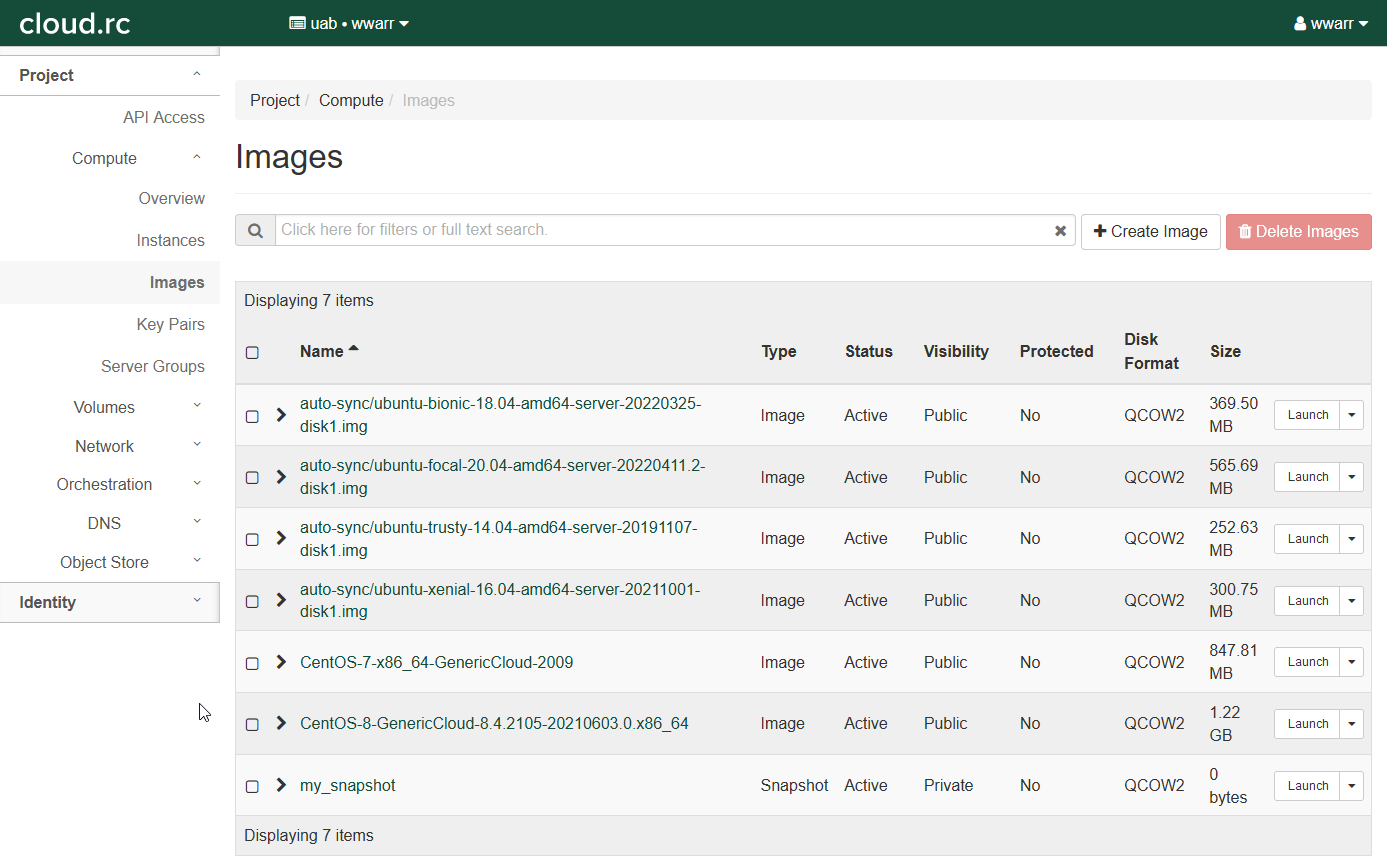This screenshot has height=856, width=1387.
Task: Go to Instances in the sidebar
Action: [x=170, y=240]
